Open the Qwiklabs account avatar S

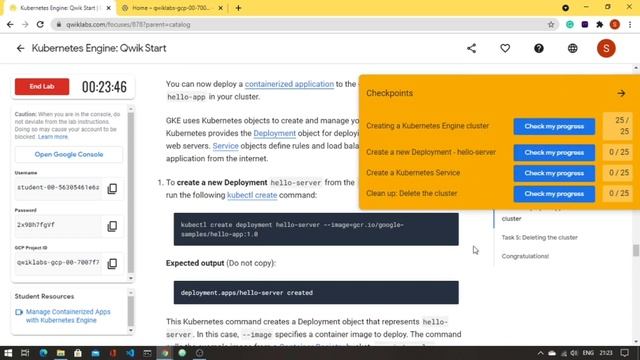pyautogui.click(x=606, y=48)
